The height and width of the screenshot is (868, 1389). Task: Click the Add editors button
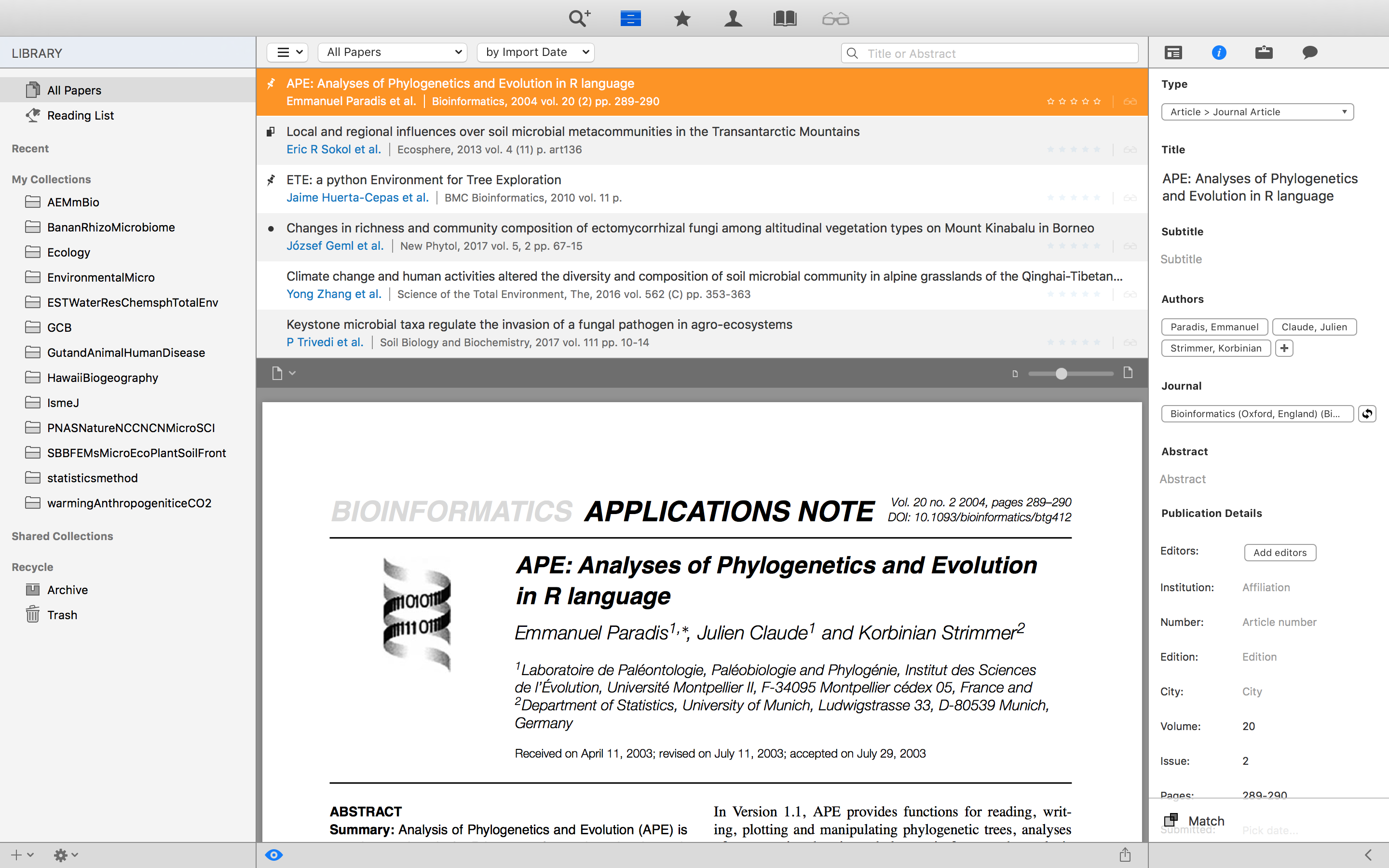point(1280,552)
